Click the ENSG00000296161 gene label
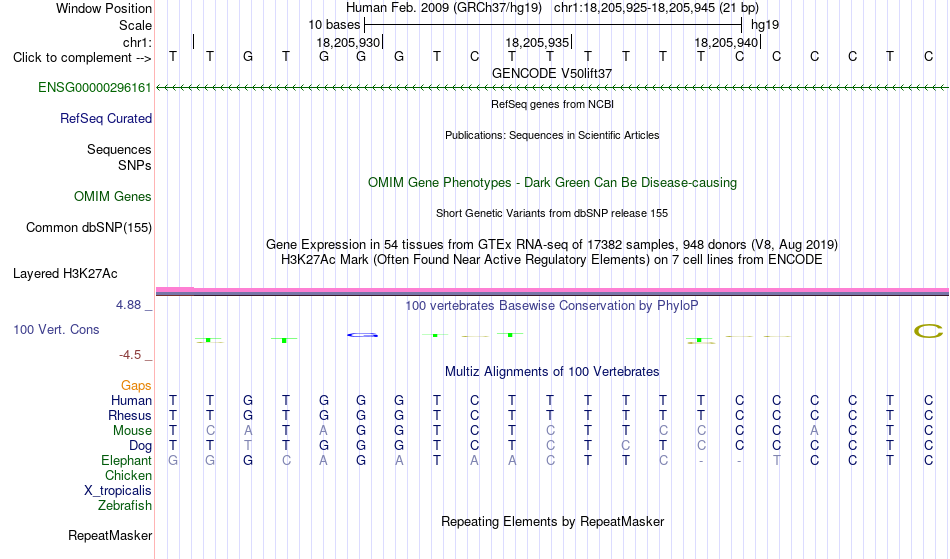This screenshot has height=559, width=950. coord(95,88)
